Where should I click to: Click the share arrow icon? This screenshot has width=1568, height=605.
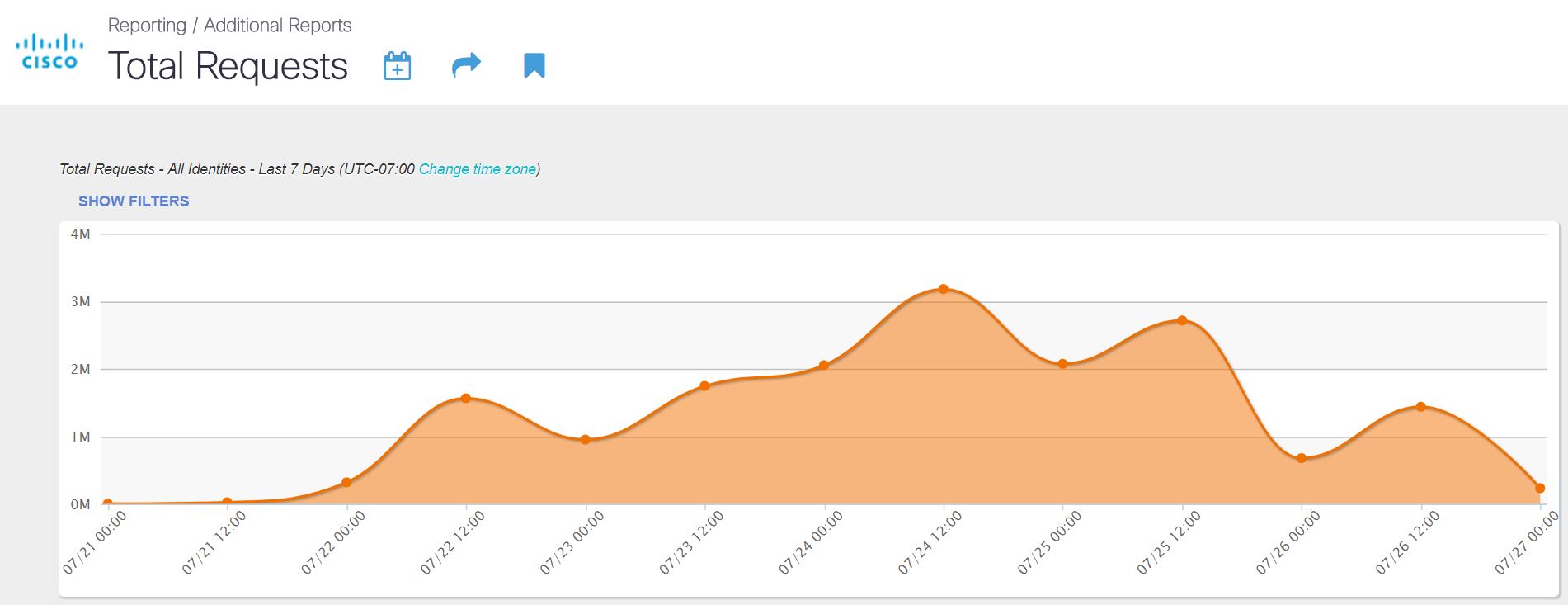point(466,65)
